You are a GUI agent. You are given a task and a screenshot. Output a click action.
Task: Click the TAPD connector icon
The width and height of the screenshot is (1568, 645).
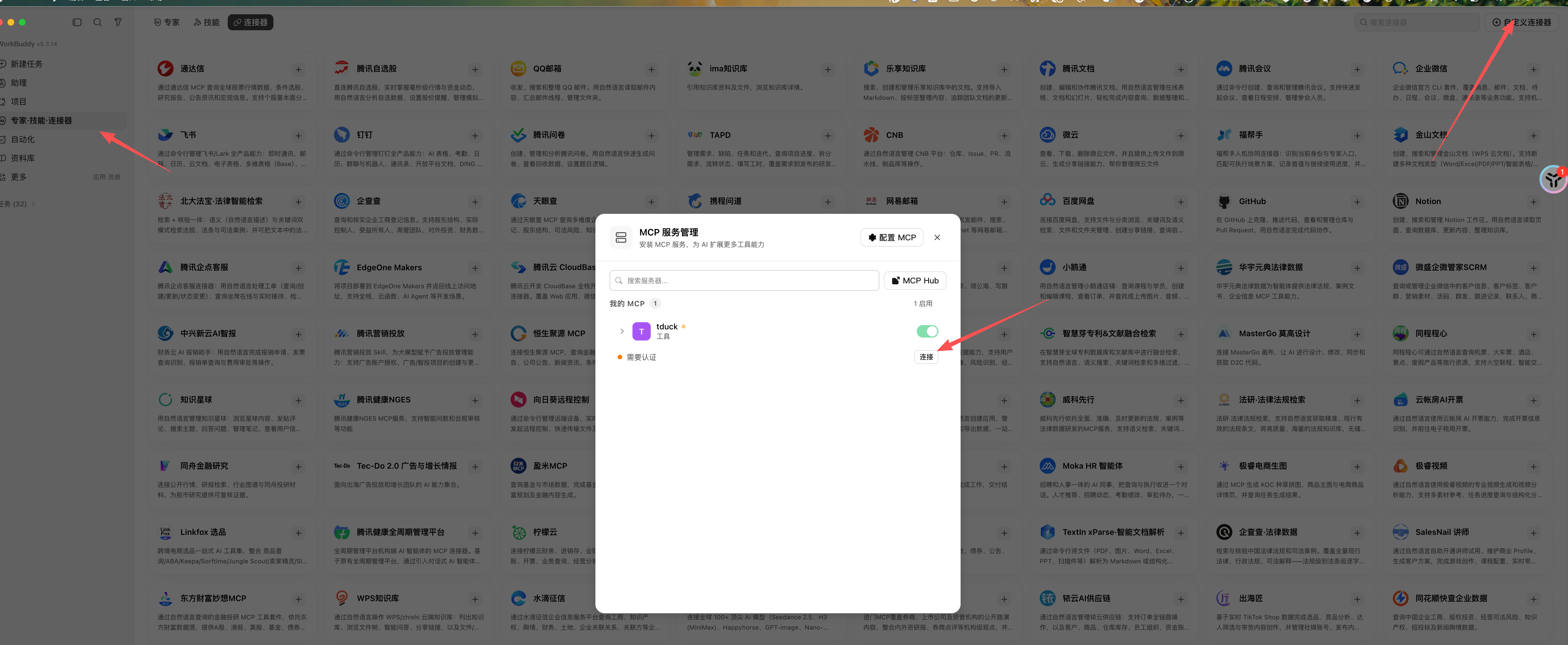point(694,135)
